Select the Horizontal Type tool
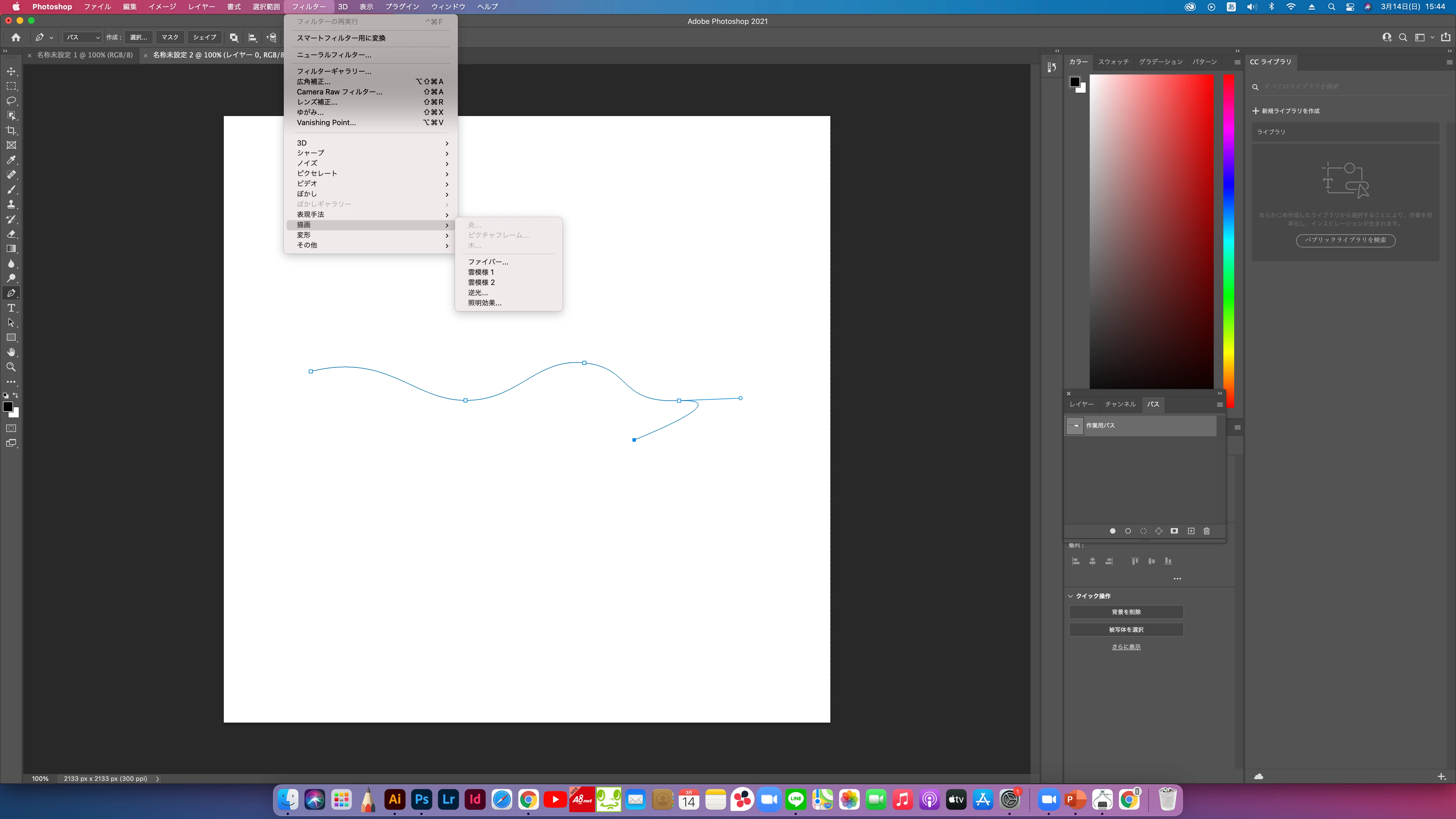This screenshot has height=819, width=1456. [11, 308]
